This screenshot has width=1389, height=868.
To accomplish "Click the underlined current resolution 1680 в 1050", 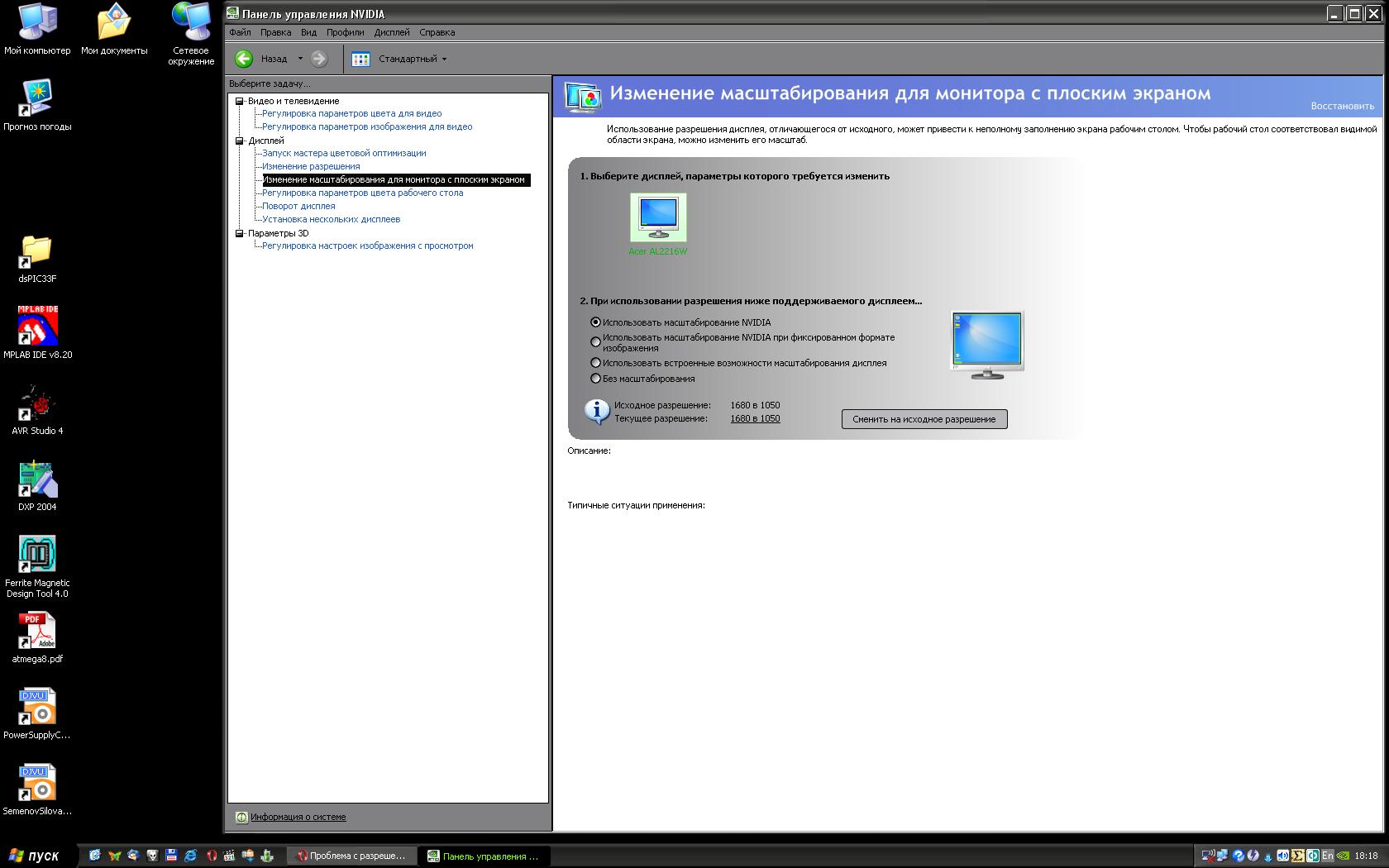I will [755, 418].
